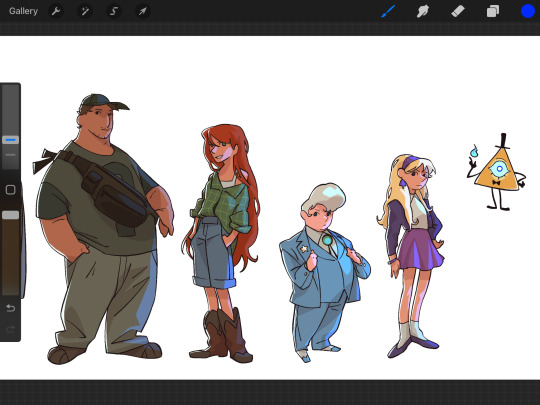Activate the Transform arrow tool
This screenshot has height=405, width=540.
tap(142, 11)
